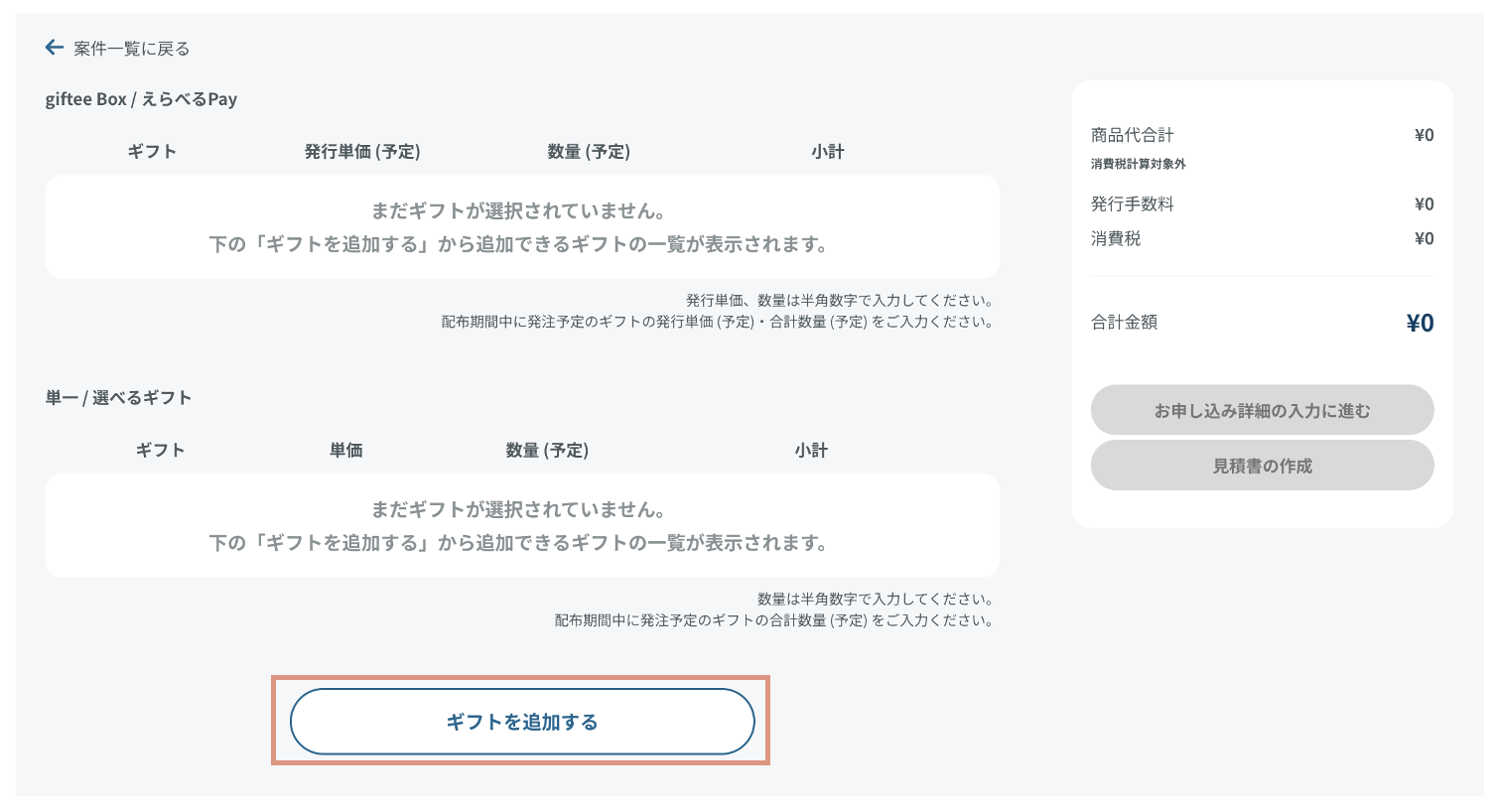The height and width of the screenshot is (812, 1495).
Task: Click the back arrow icon
Action: (55, 48)
